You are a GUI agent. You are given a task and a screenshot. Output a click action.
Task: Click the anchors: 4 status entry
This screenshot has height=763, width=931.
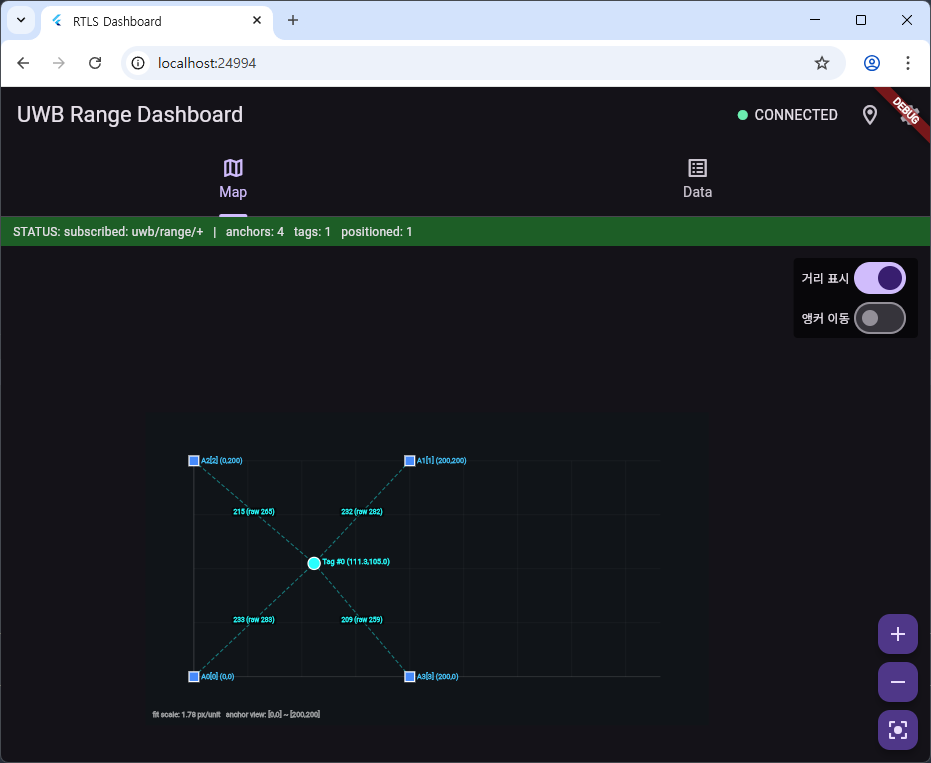[x=255, y=232]
